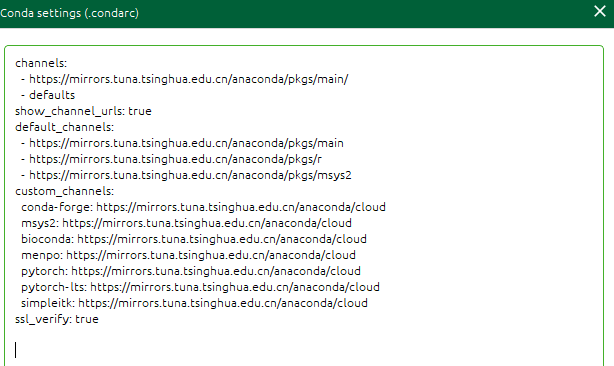Screen dimensions: 614x366
Task: Click the bioconda custom channel line
Action: tap(194, 239)
